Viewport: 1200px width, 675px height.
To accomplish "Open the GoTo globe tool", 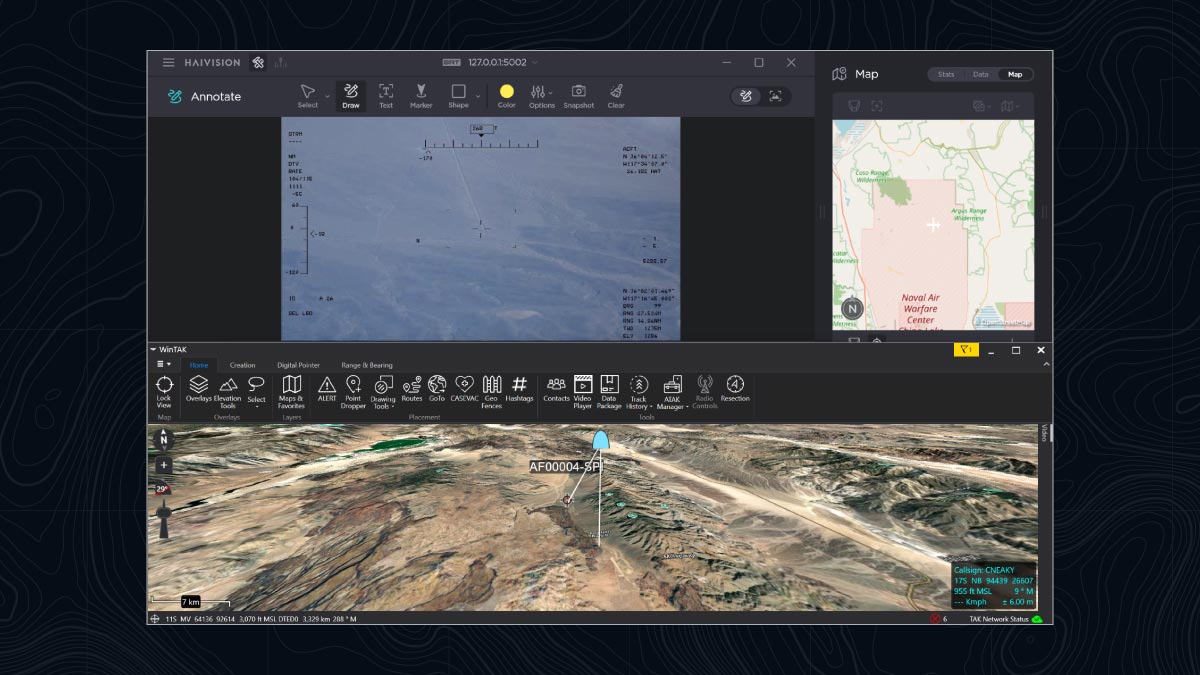I will 437,389.
